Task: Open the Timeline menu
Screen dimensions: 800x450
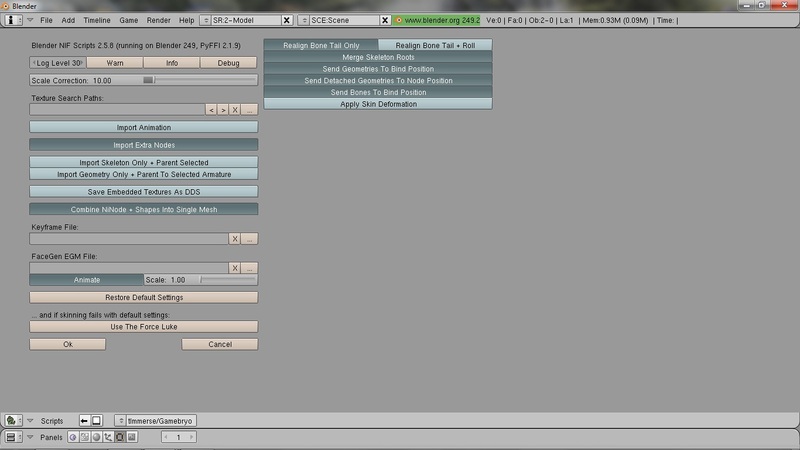Action: tap(97, 20)
